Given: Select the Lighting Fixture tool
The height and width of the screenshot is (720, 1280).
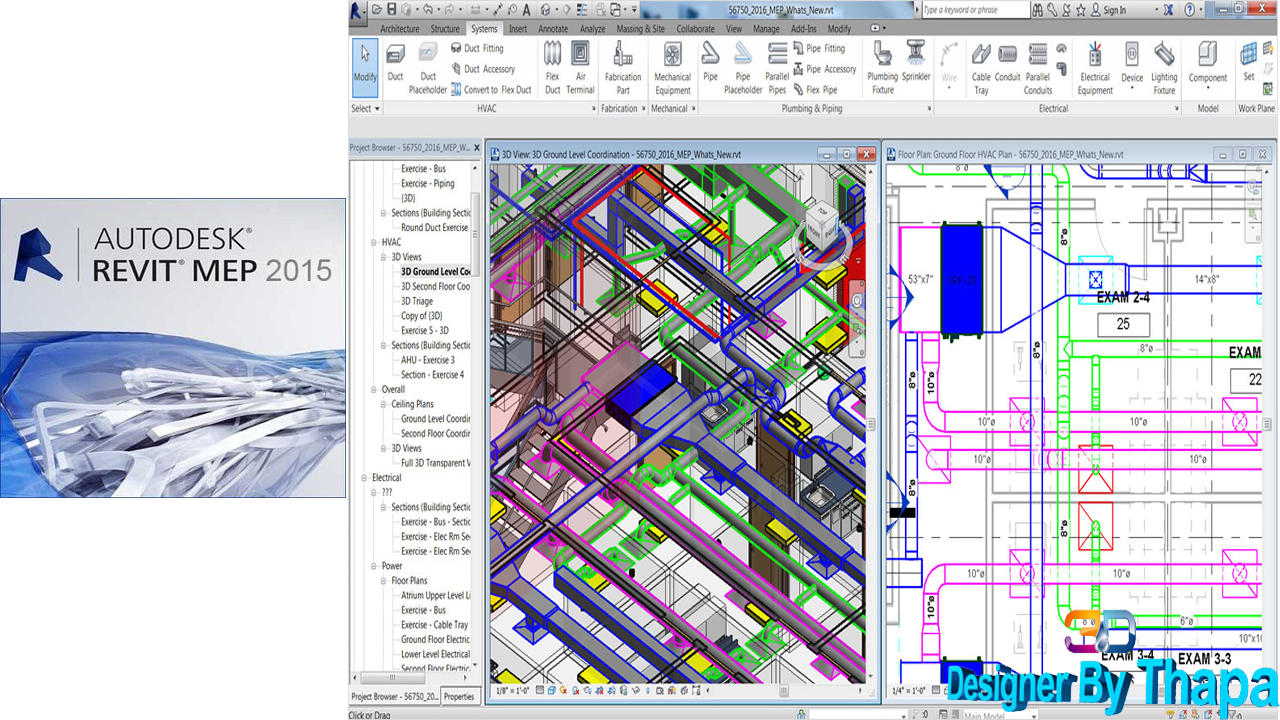Looking at the screenshot, I should point(1164,67).
